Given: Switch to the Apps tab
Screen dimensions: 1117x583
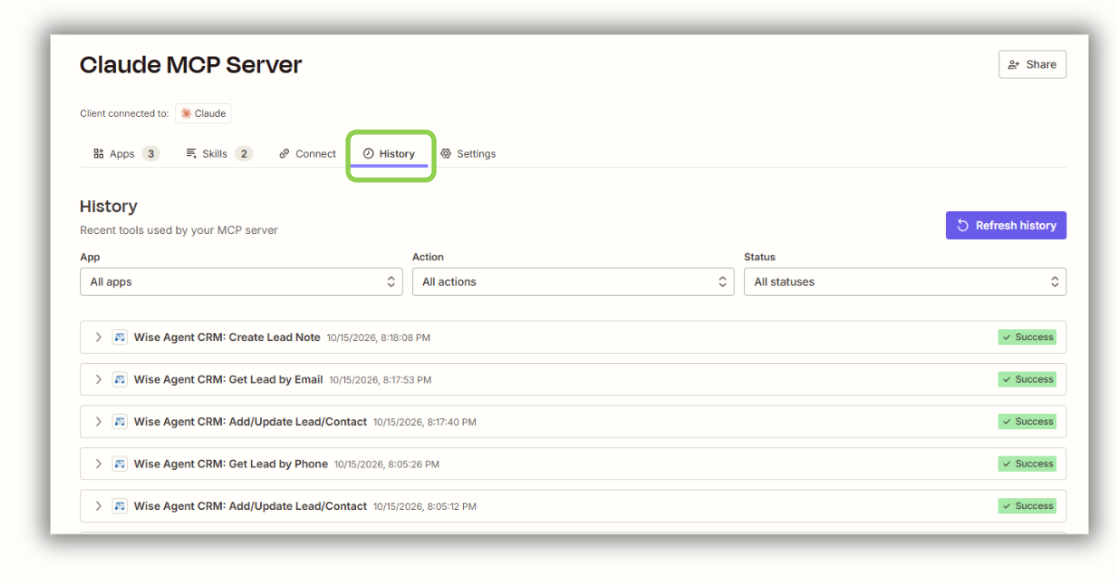Looking at the screenshot, I should tap(126, 153).
